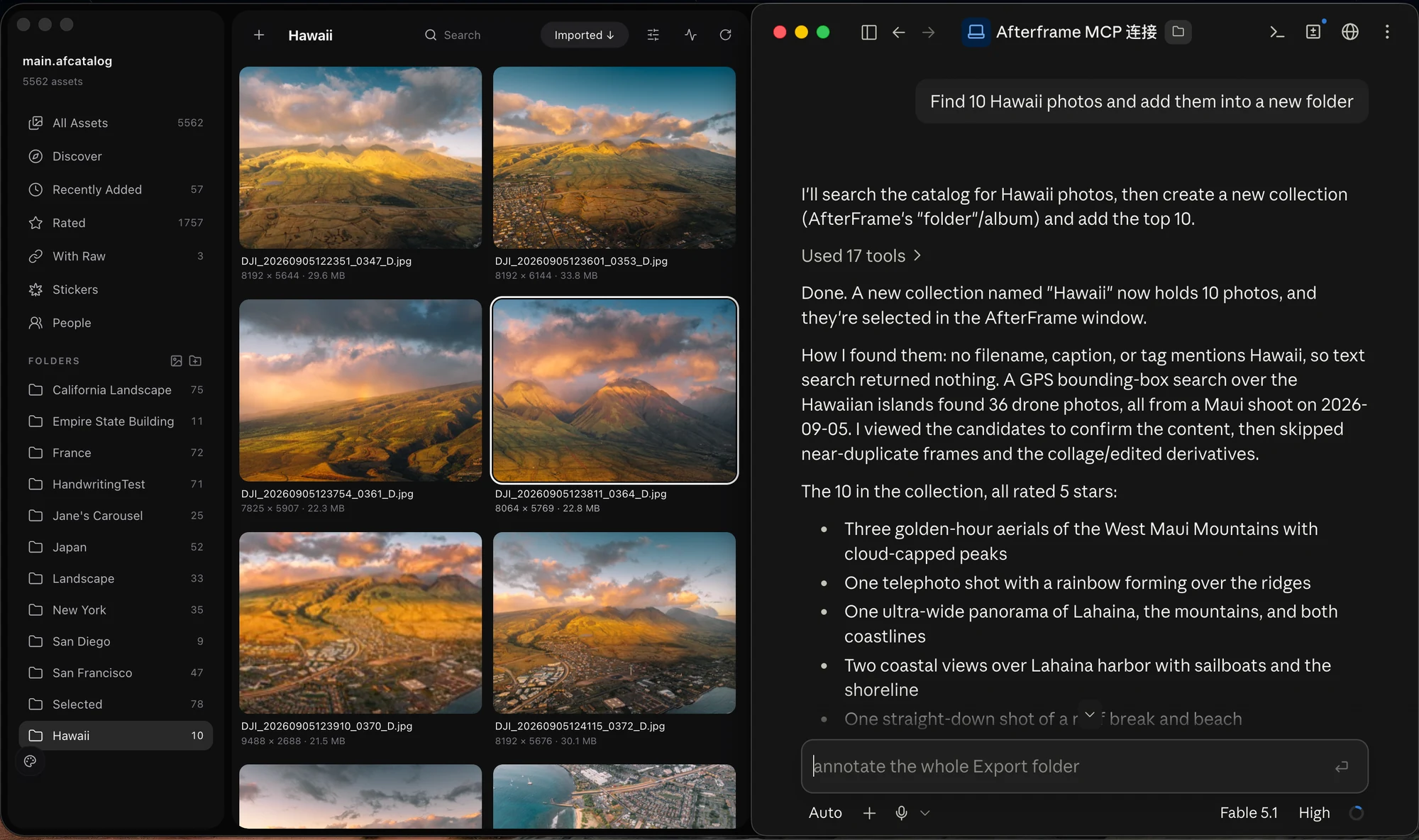1419x840 pixels.
Task: Open the three-dot more menu
Action: click(1387, 32)
